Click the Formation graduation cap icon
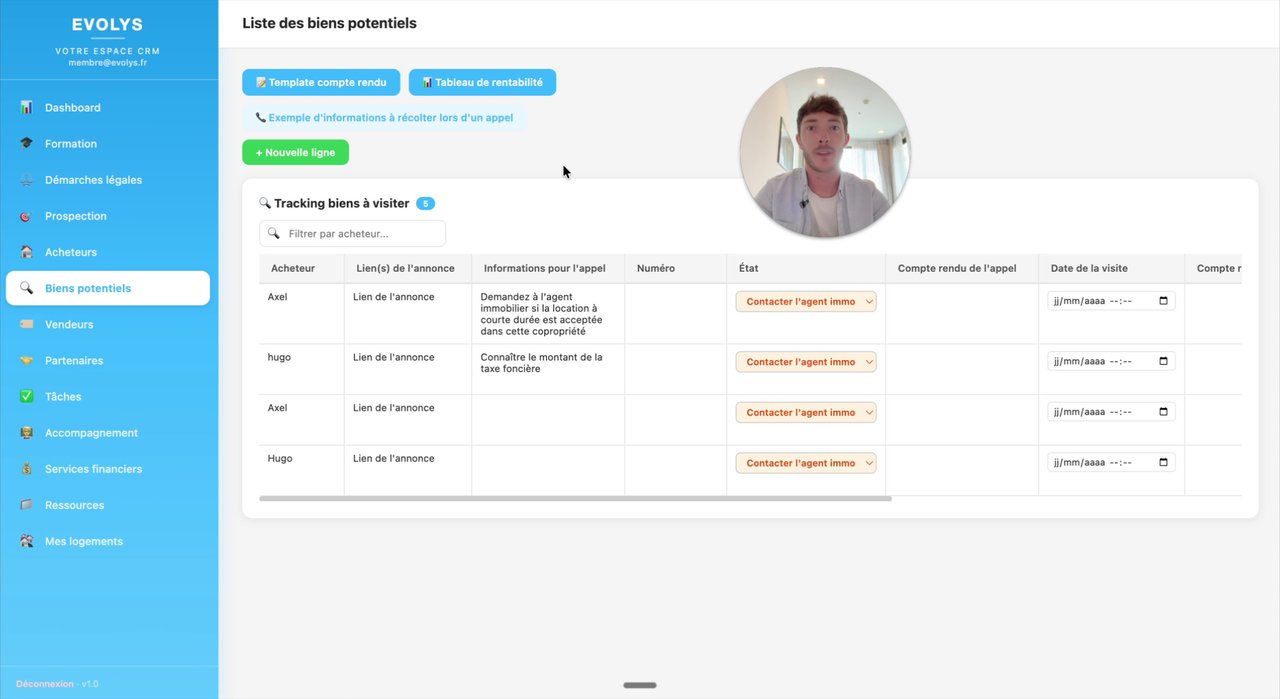 tap(27, 144)
